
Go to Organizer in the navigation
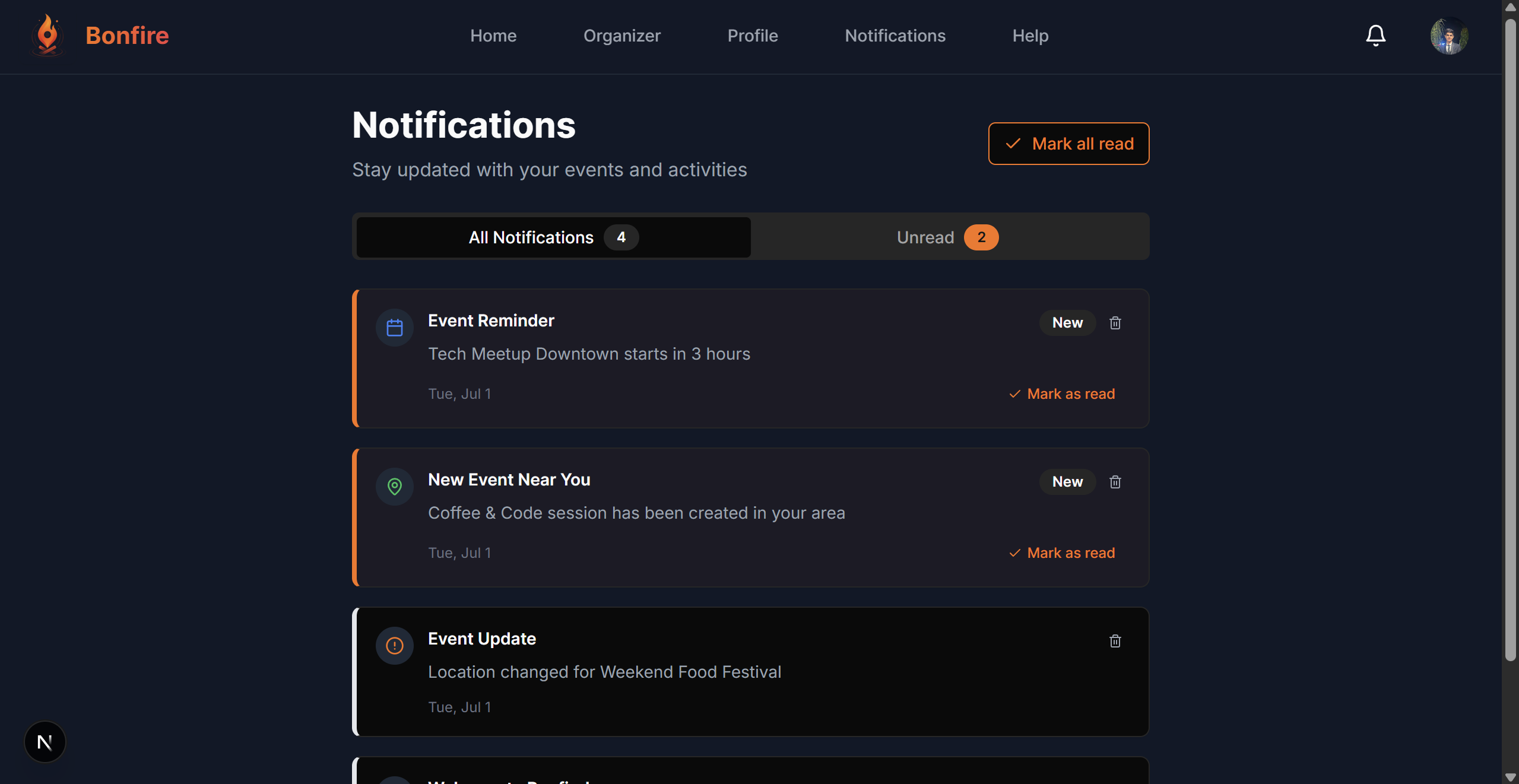[621, 36]
